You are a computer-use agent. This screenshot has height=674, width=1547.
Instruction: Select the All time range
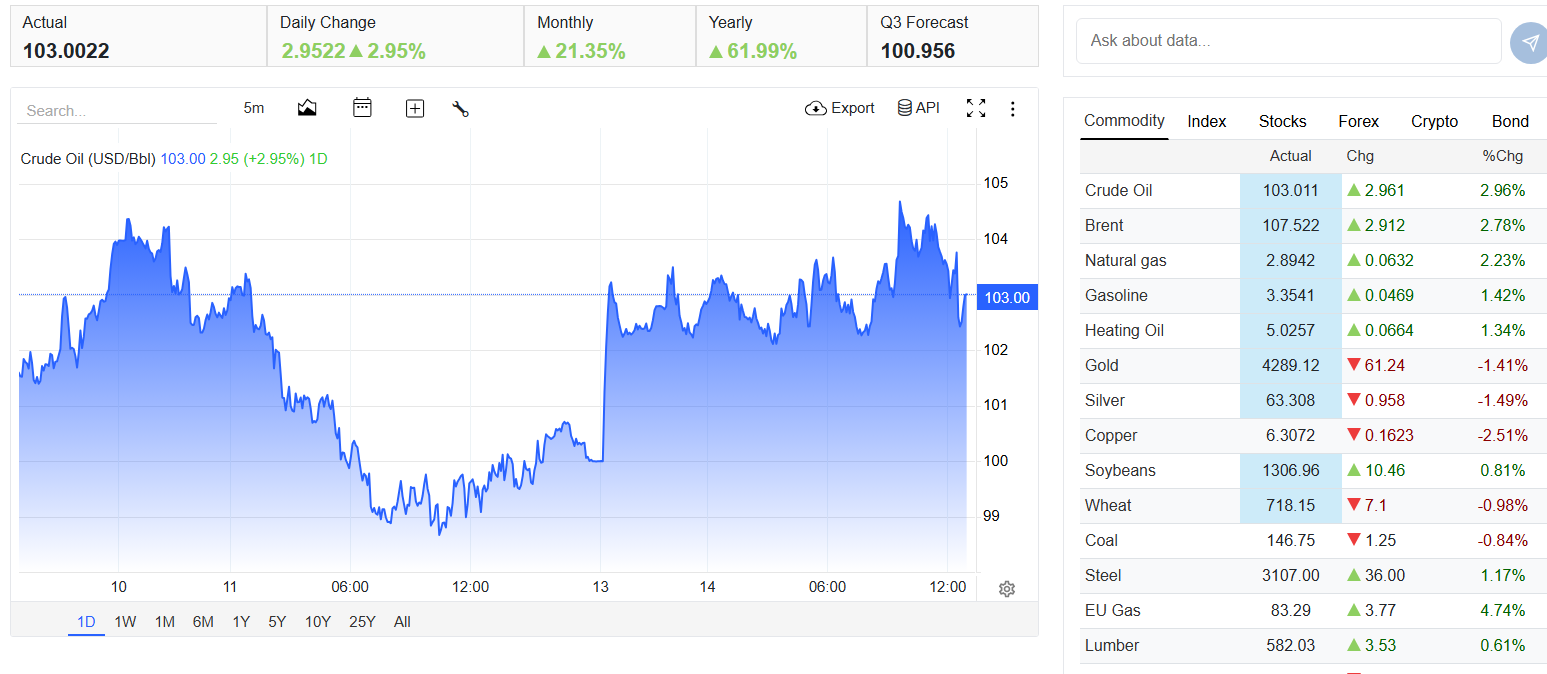click(x=402, y=622)
